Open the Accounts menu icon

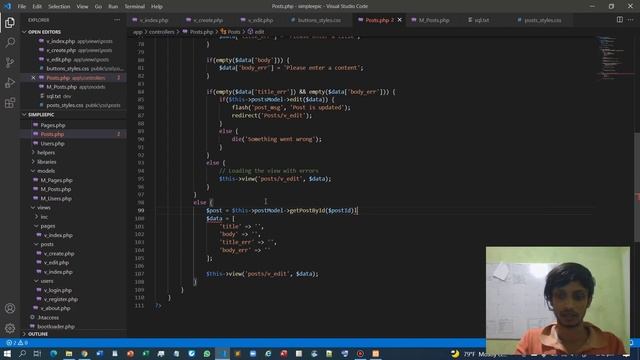[10, 308]
